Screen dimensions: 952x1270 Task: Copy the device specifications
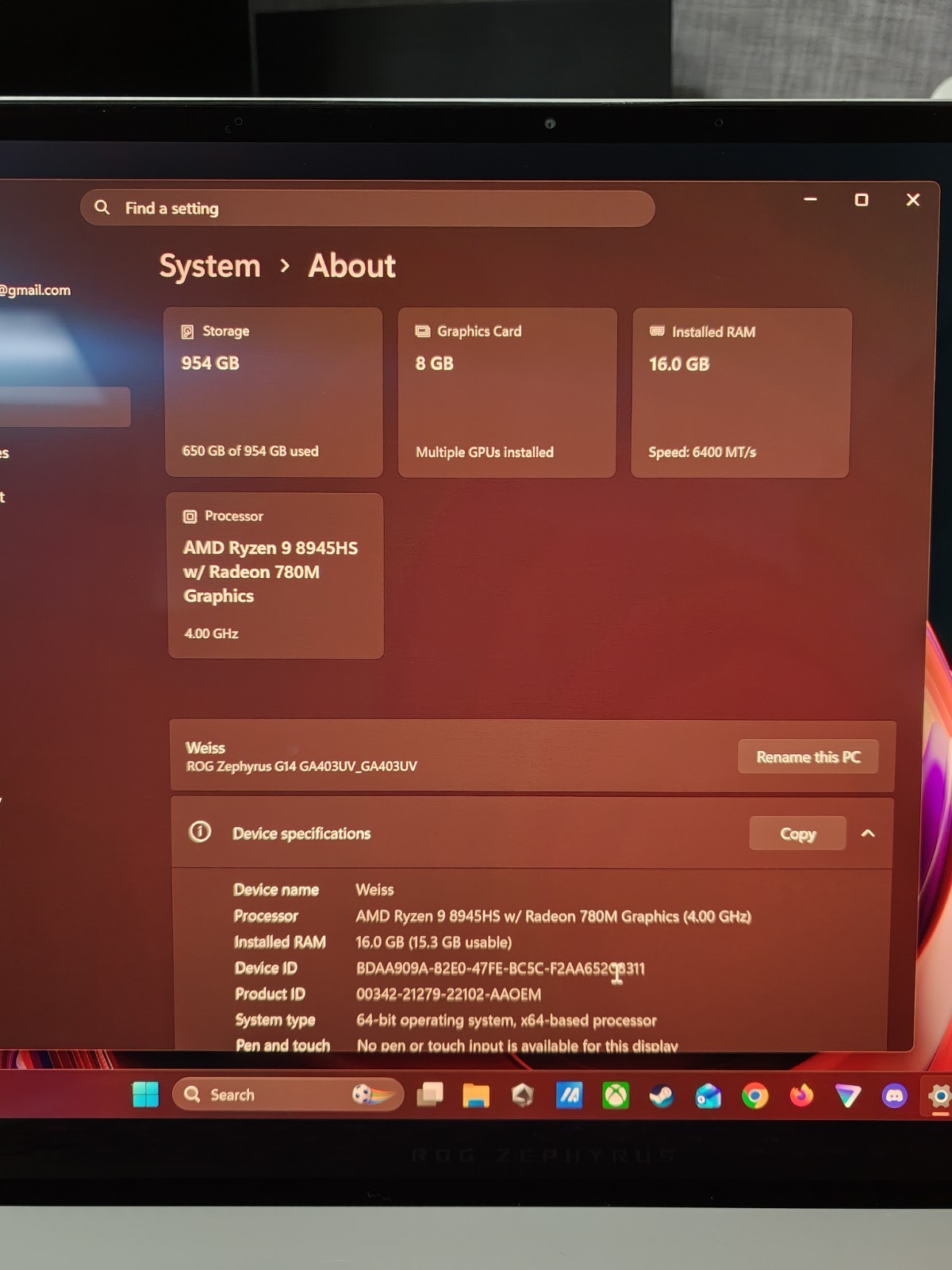click(797, 833)
